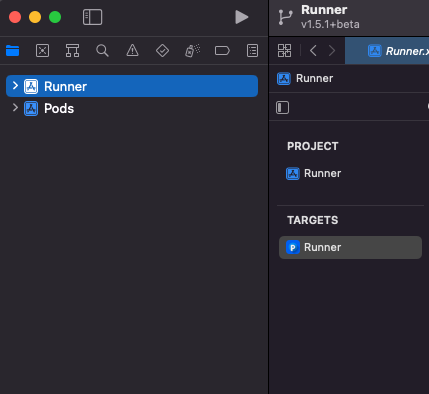Open the Source Control navigator
This screenshot has height=394, width=429.
point(42,51)
